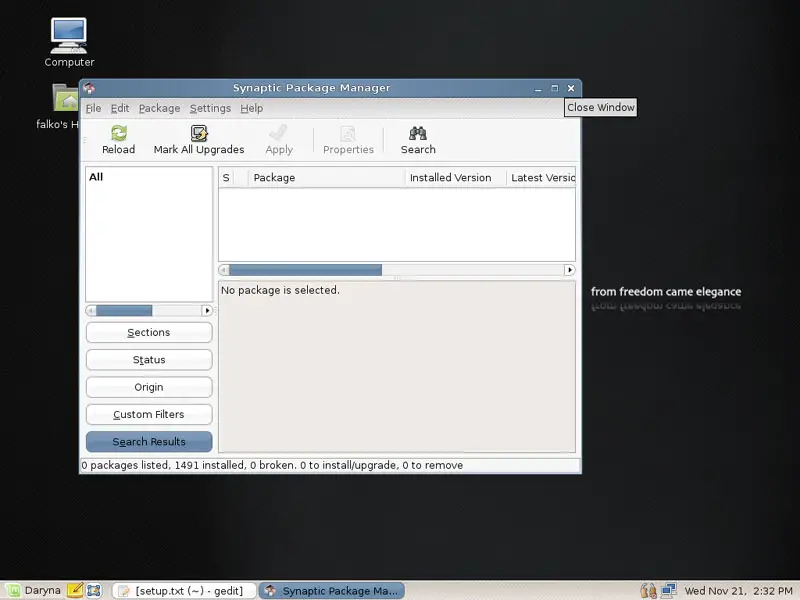Click the Sections filter button
800x600 pixels.
point(149,332)
